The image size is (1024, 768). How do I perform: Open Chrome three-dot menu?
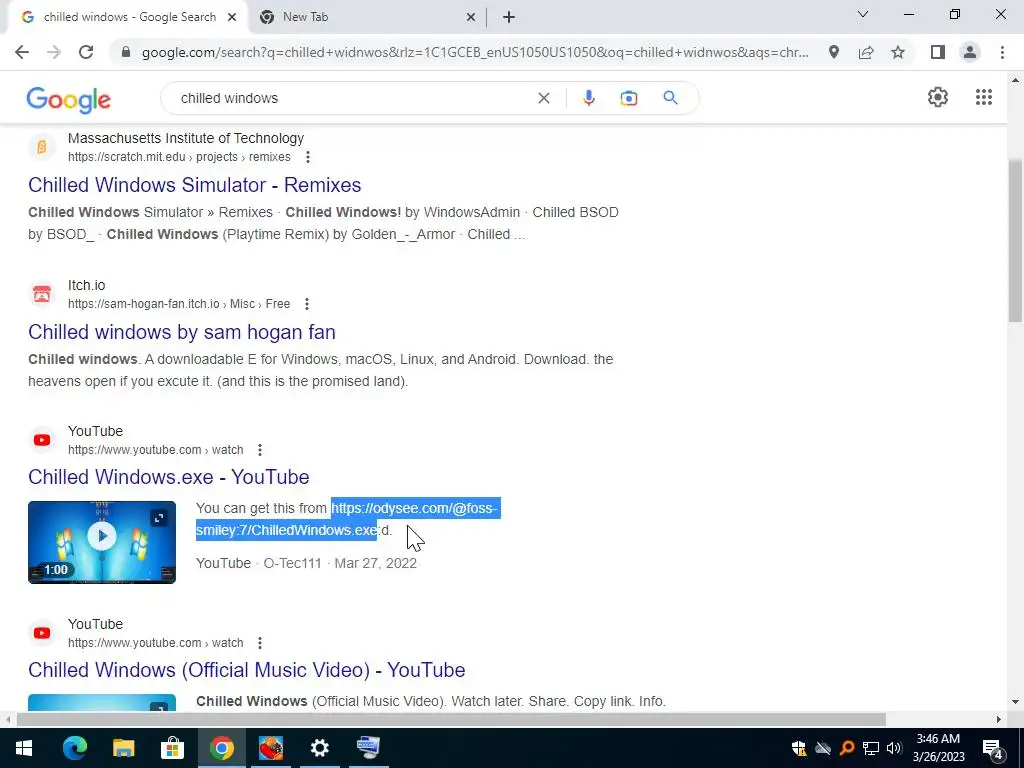1002,52
